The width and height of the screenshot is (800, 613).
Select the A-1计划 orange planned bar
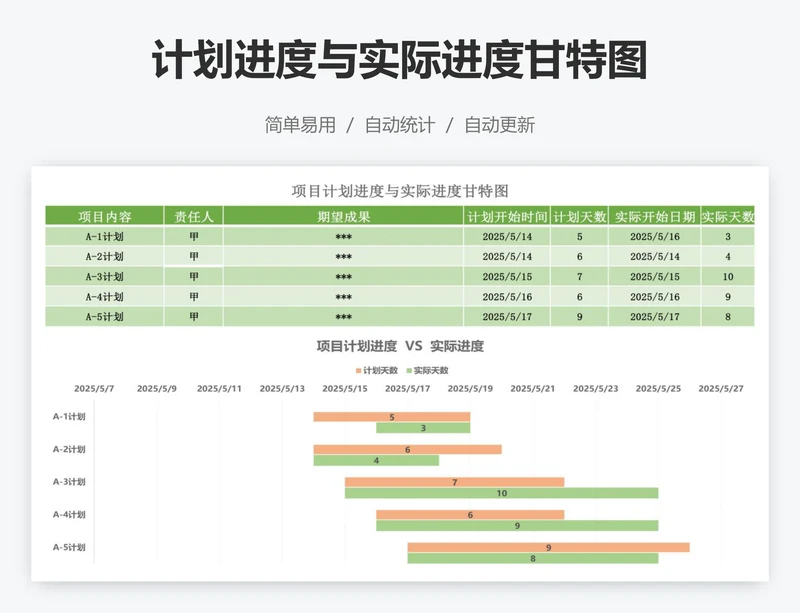pos(392,417)
